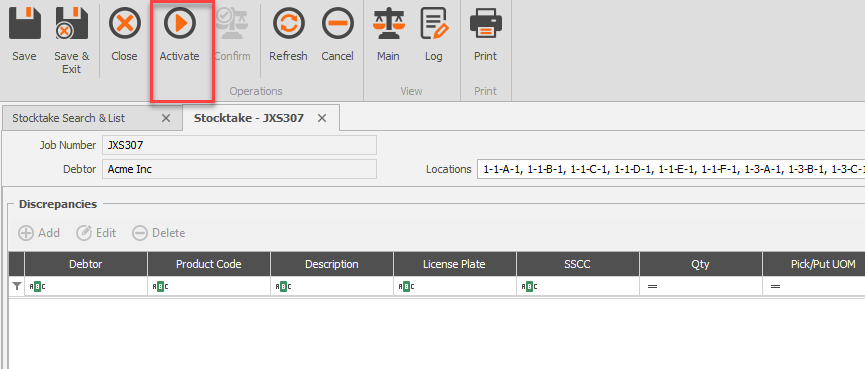Delete the selected discrepancy

159,233
